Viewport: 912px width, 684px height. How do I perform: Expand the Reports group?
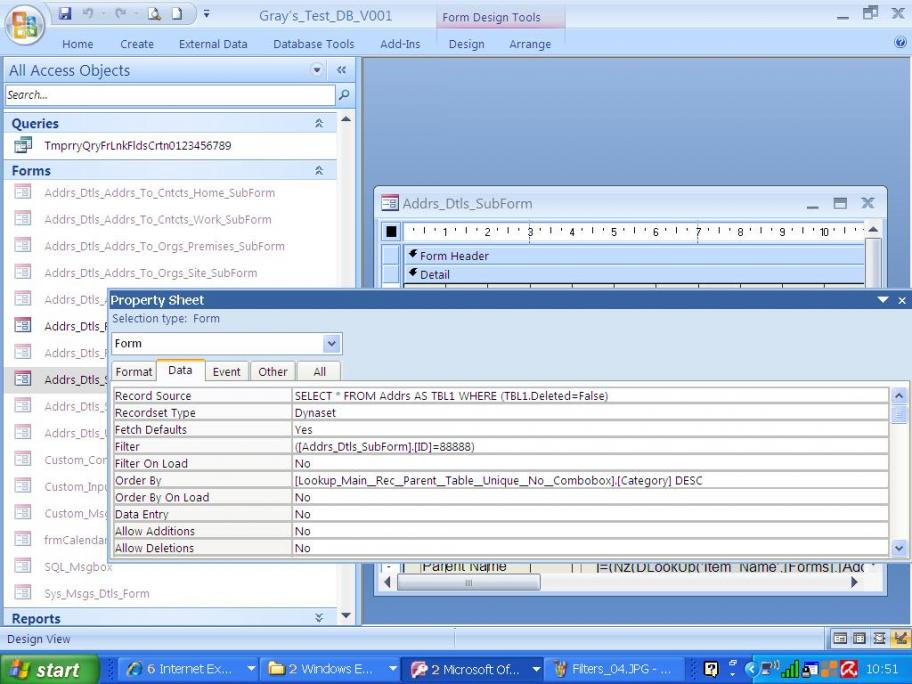319,618
